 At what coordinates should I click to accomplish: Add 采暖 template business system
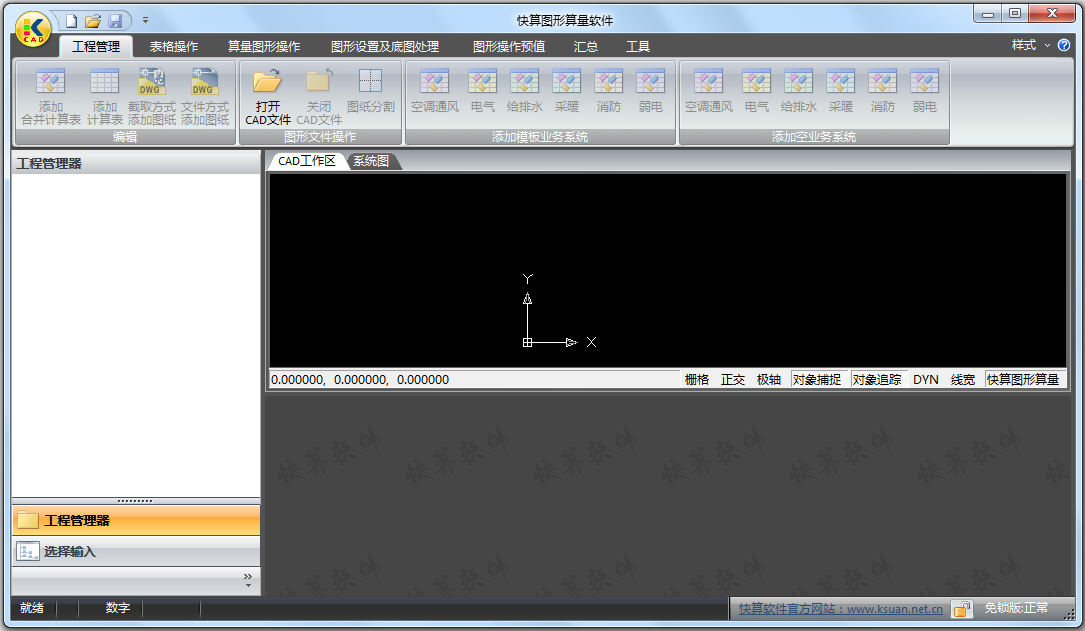(x=566, y=91)
